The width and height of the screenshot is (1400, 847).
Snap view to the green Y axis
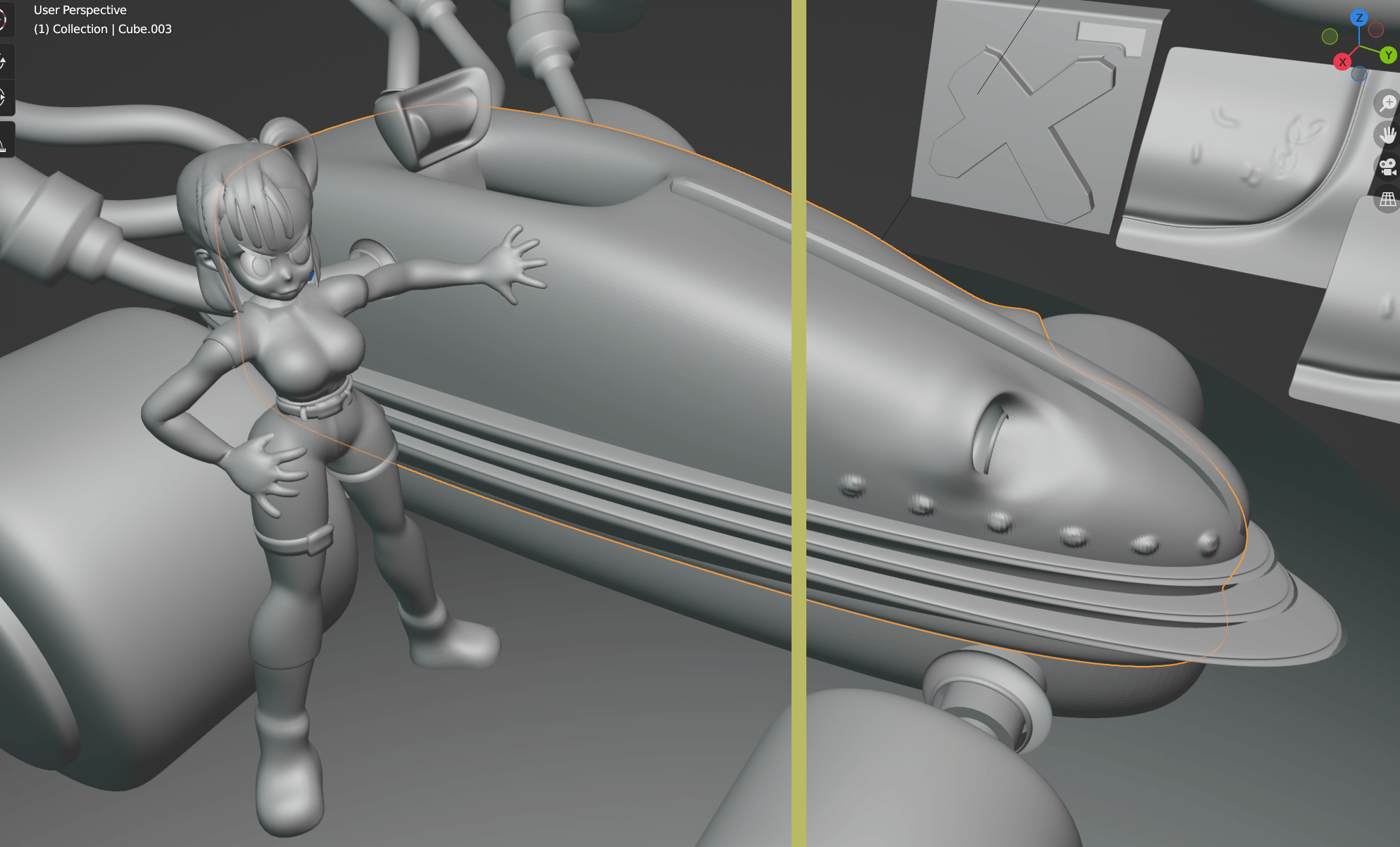click(x=1388, y=55)
